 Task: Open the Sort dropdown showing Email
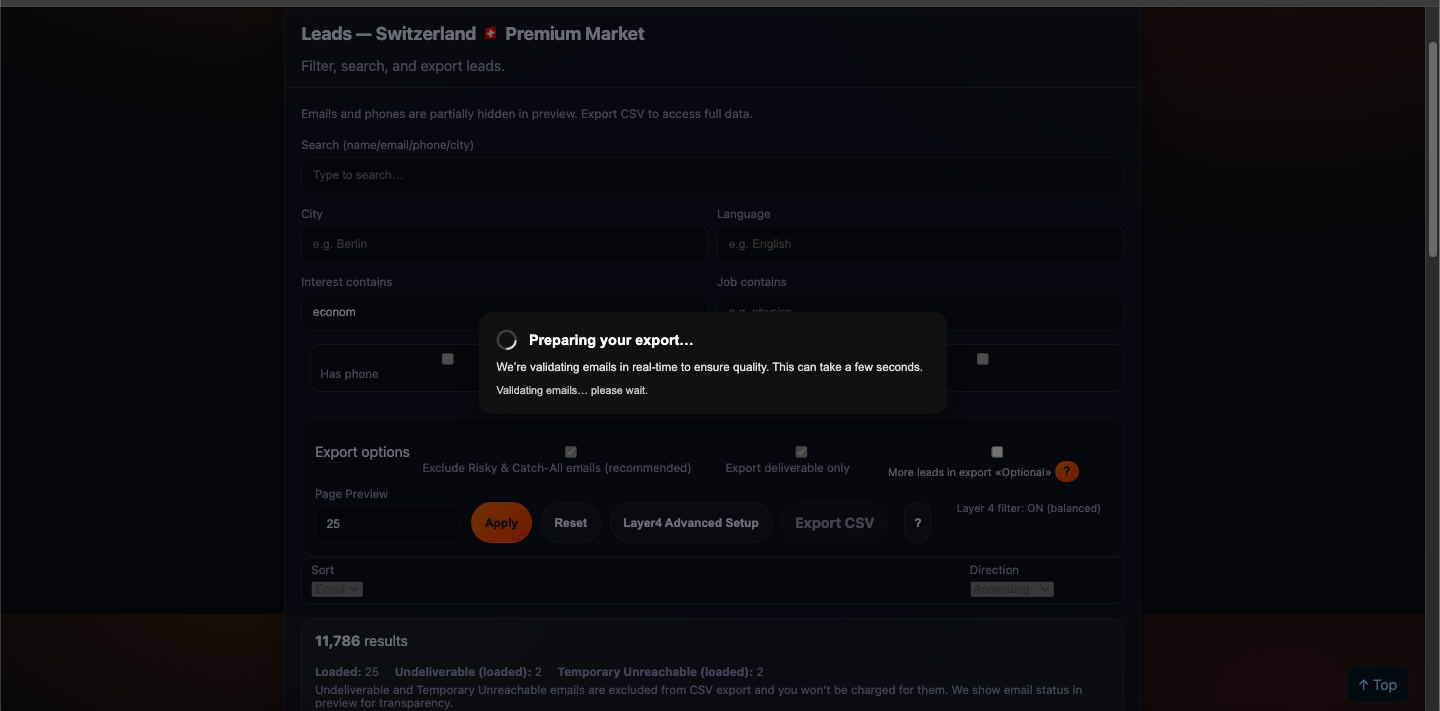[x=337, y=589]
